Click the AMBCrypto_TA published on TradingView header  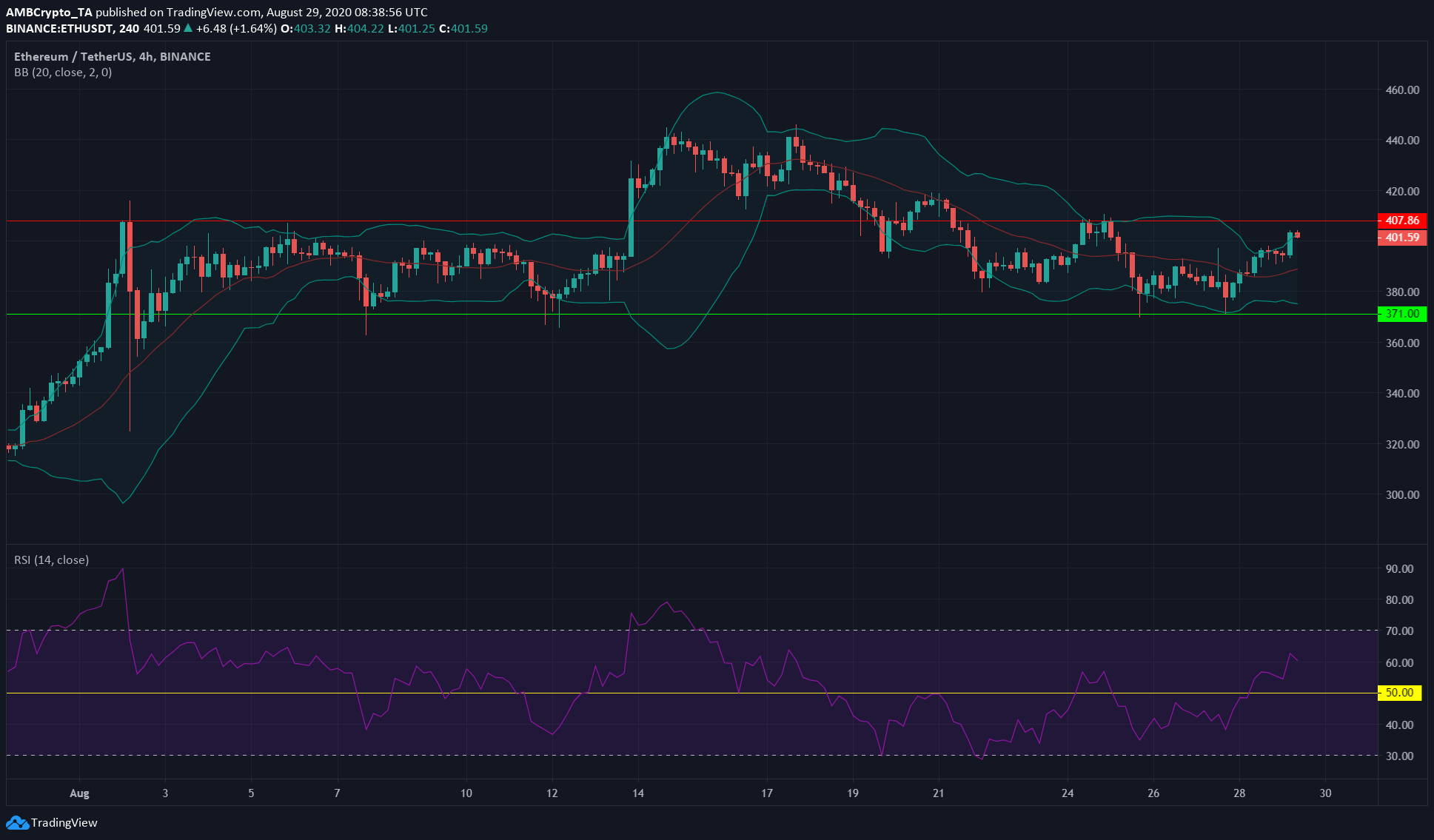tap(215, 13)
